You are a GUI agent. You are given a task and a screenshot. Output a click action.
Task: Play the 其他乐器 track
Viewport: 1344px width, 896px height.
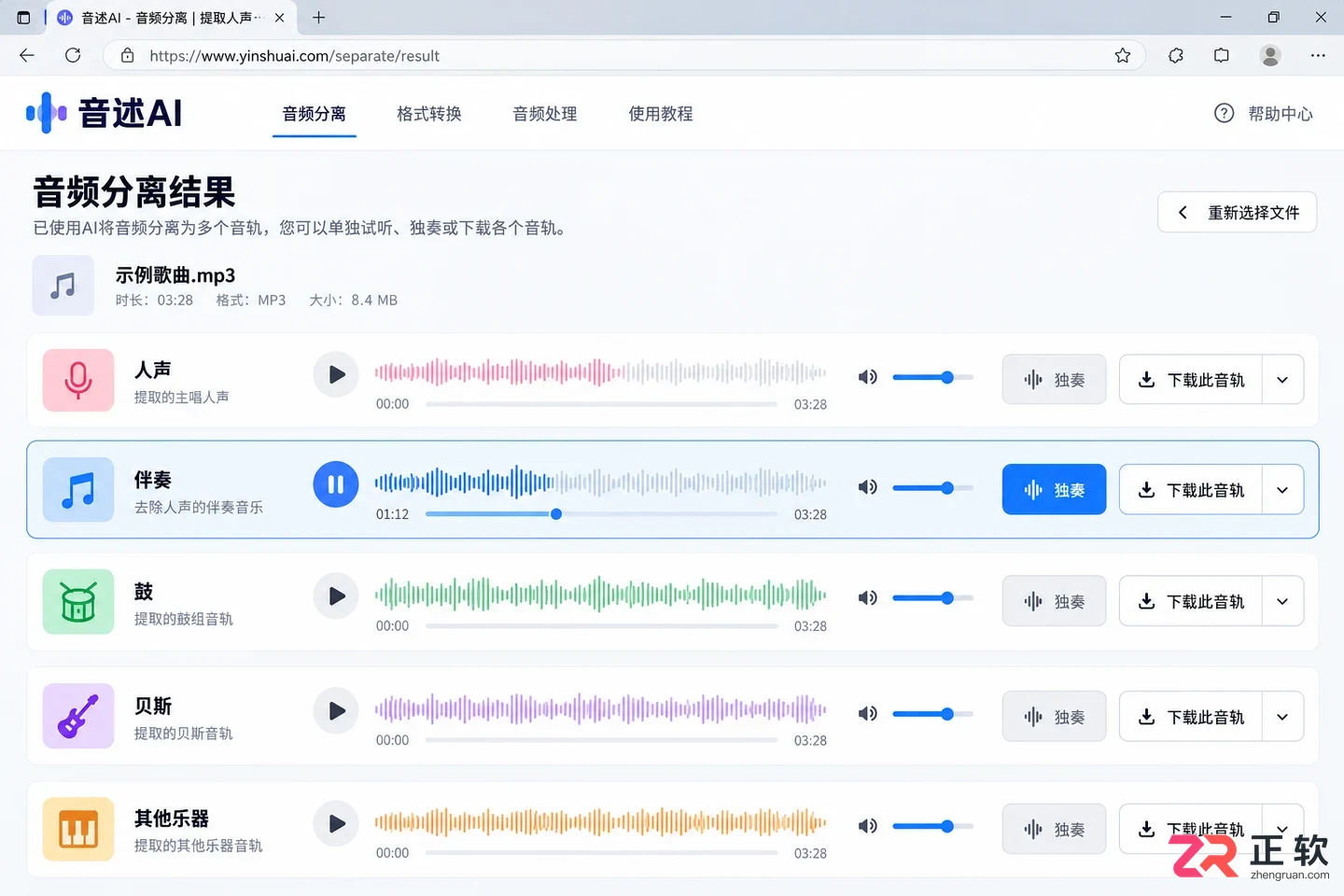(x=336, y=824)
